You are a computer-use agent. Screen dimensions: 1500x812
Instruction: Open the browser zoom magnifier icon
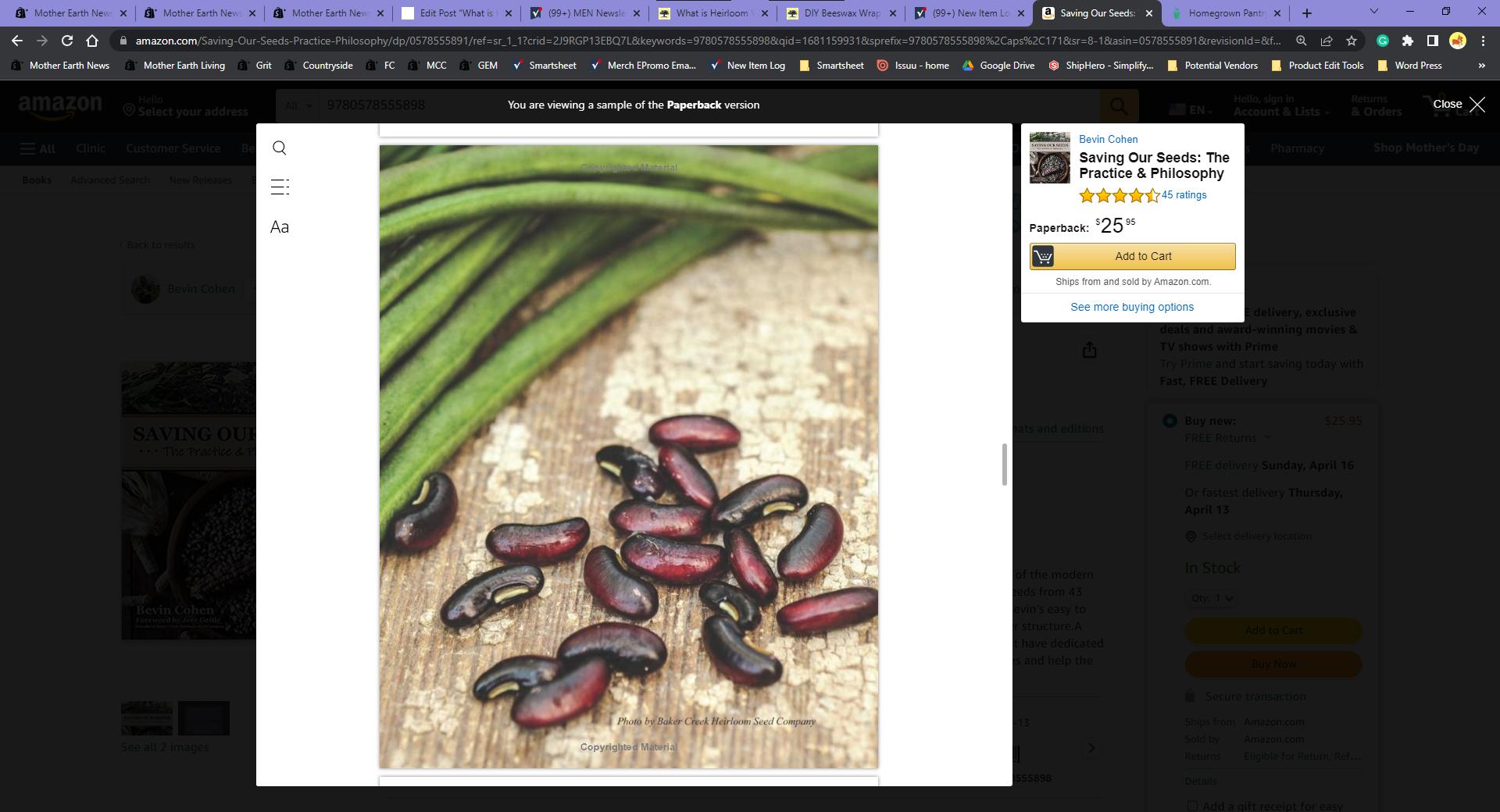pos(1302,41)
